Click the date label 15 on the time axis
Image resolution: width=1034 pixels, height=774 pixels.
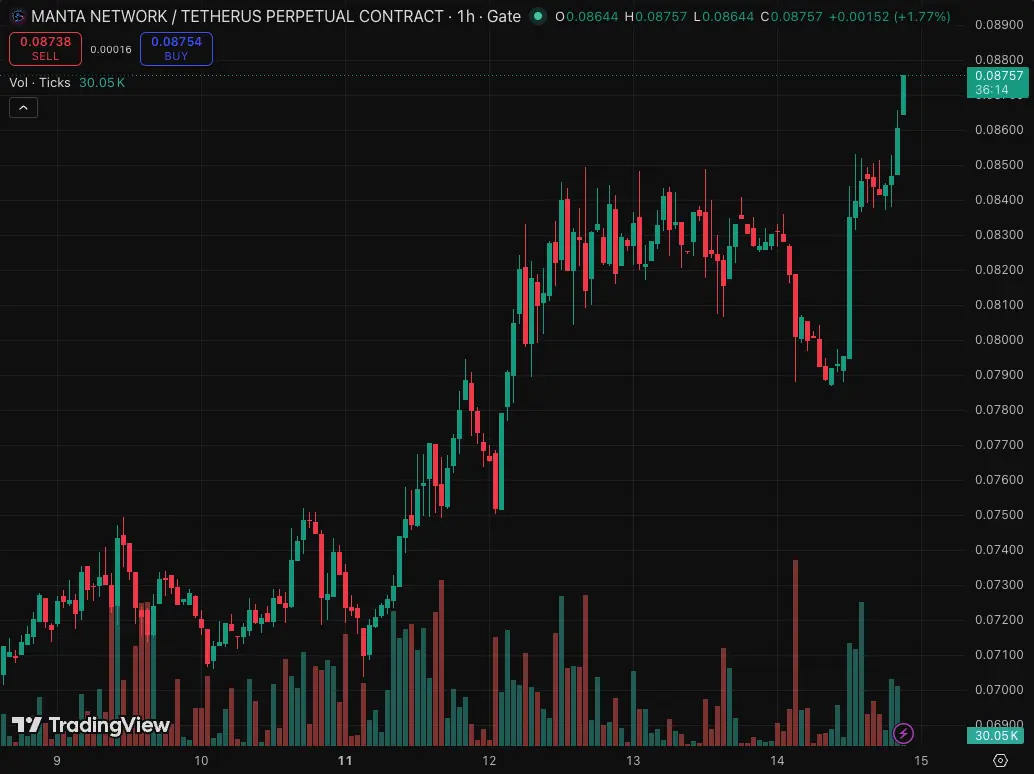coord(921,761)
